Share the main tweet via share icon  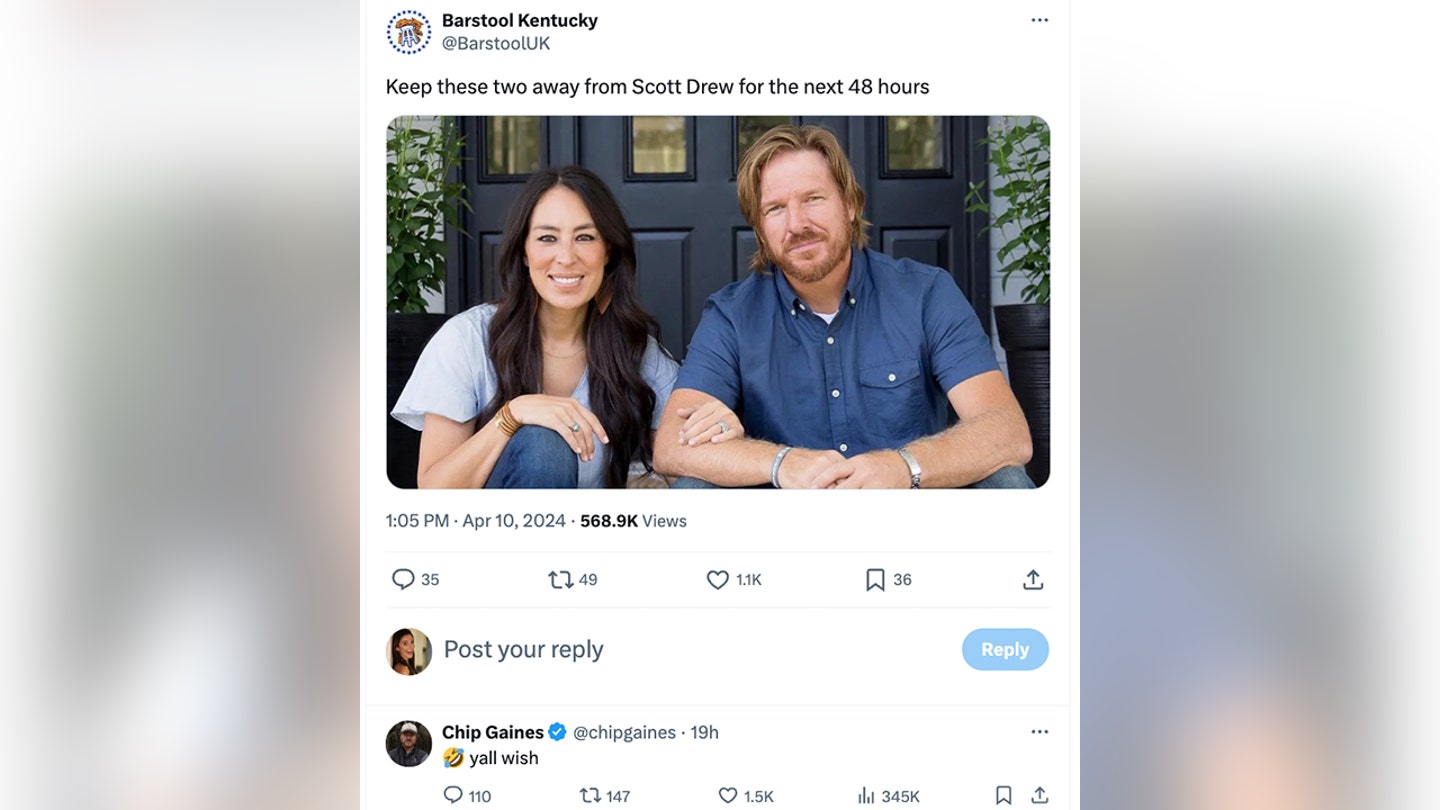click(x=1033, y=579)
